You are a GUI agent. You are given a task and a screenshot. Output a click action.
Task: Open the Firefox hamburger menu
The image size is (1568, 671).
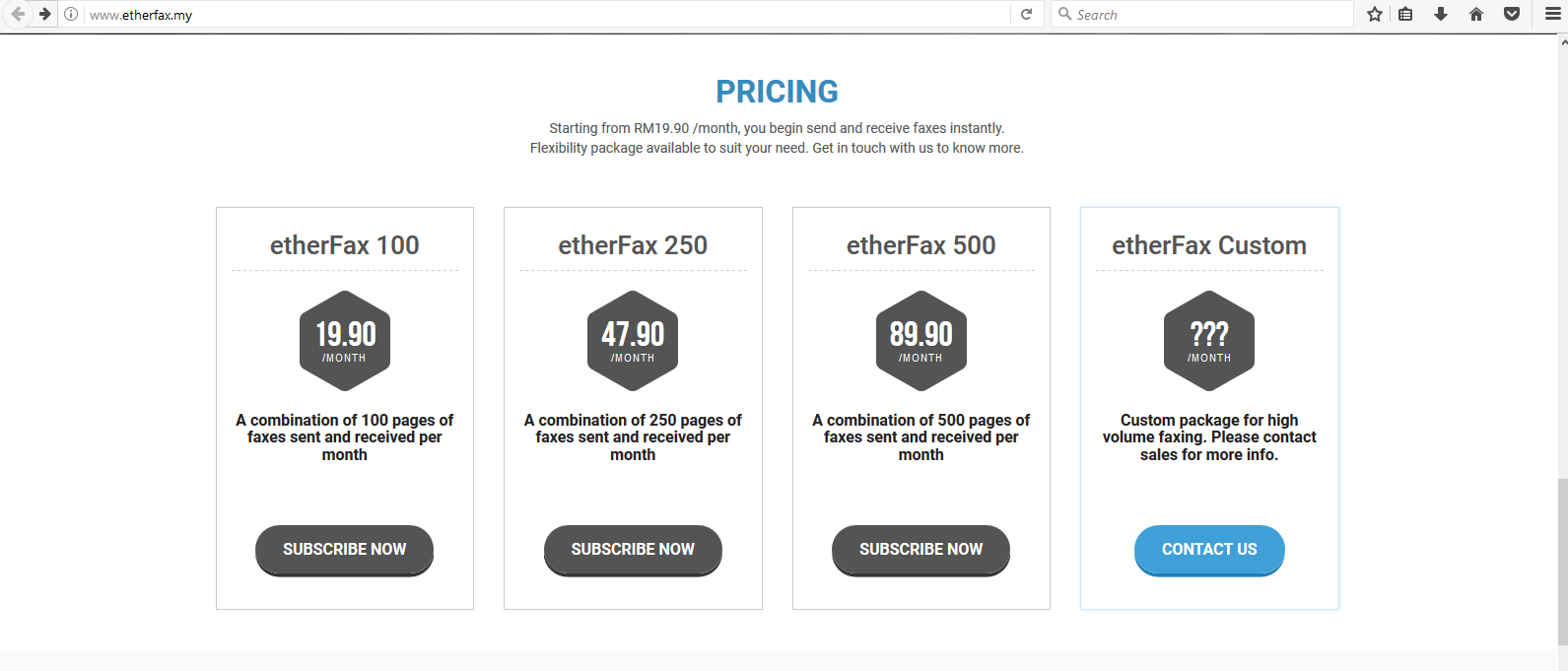[1553, 14]
